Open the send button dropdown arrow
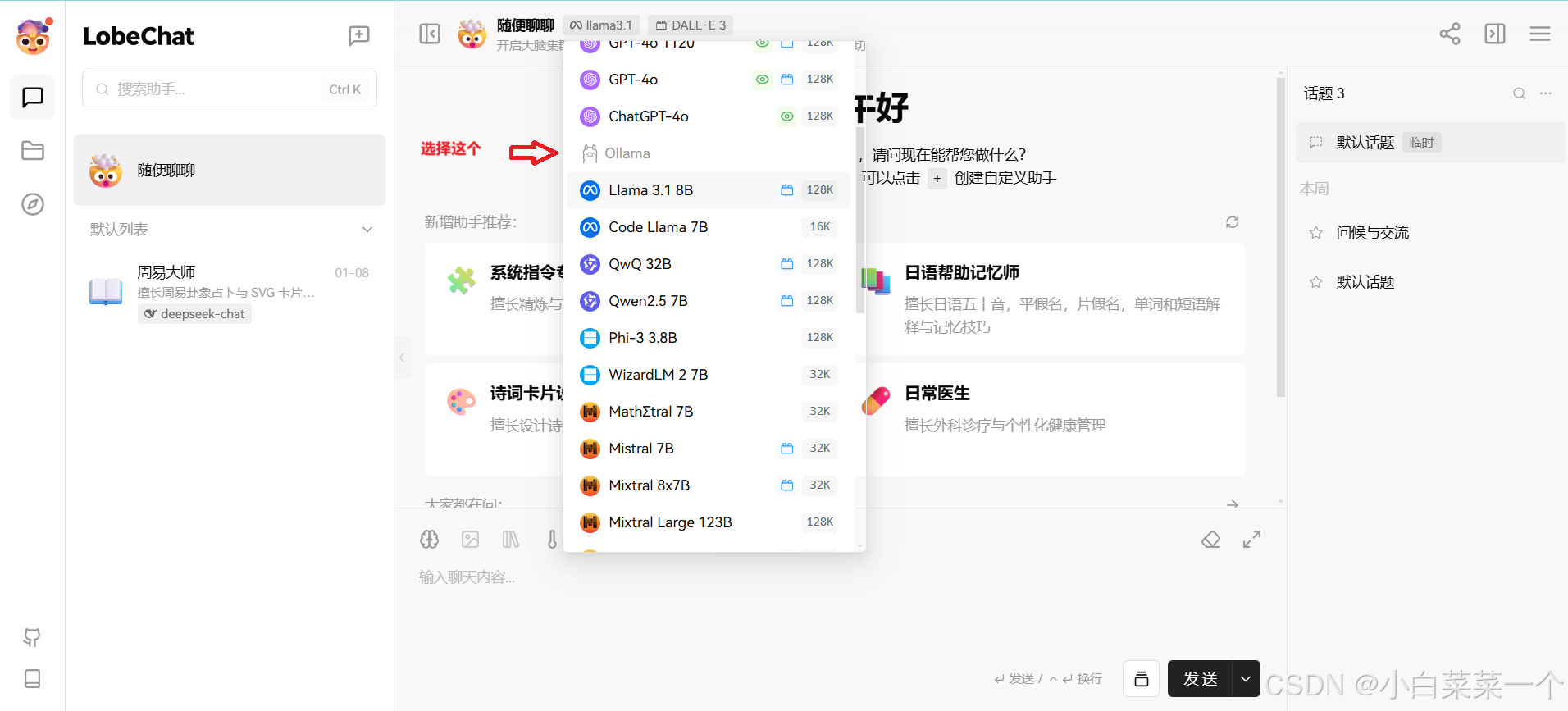The height and width of the screenshot is (711, 1568). pyautogui.click(x=1246, y=679)
